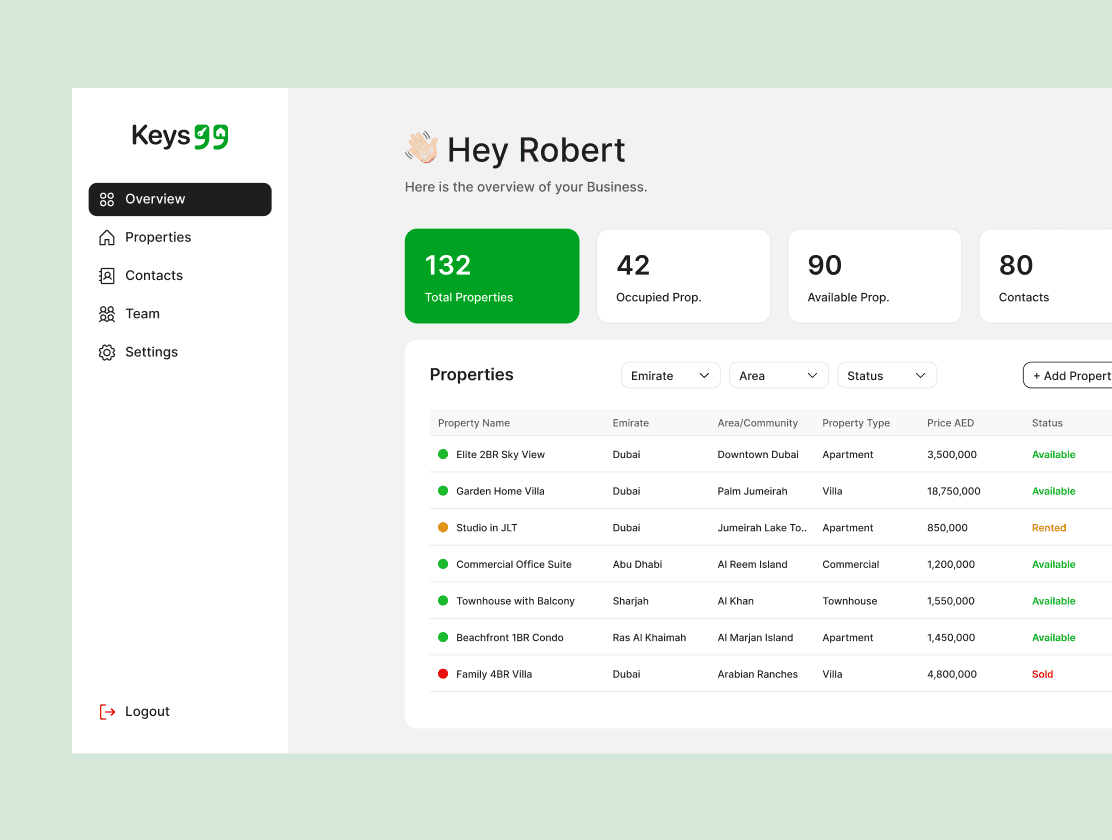Screen dimensions: 1112x840
Task: Click the Commercial Office Suite name
Action: pos(514,564)
